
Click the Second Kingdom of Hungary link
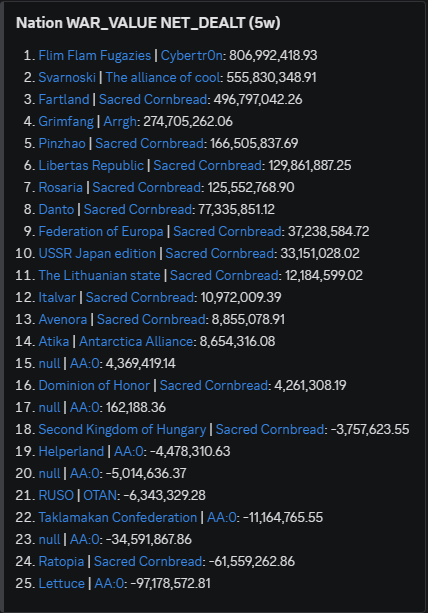coord(122,429)
